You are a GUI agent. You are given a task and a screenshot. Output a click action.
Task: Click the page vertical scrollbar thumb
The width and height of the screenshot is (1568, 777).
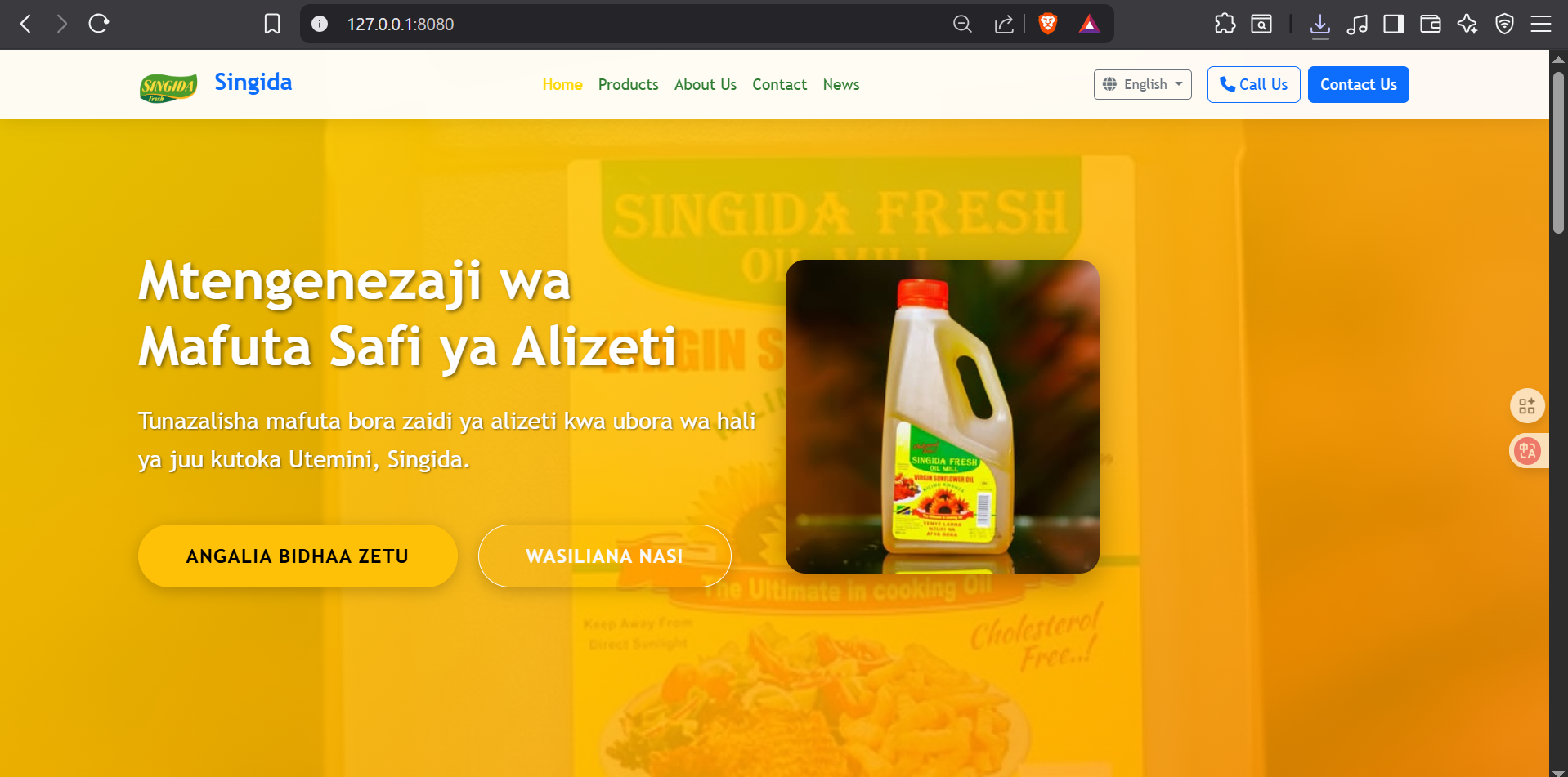pyautogui.click(x=1558, y=151)
